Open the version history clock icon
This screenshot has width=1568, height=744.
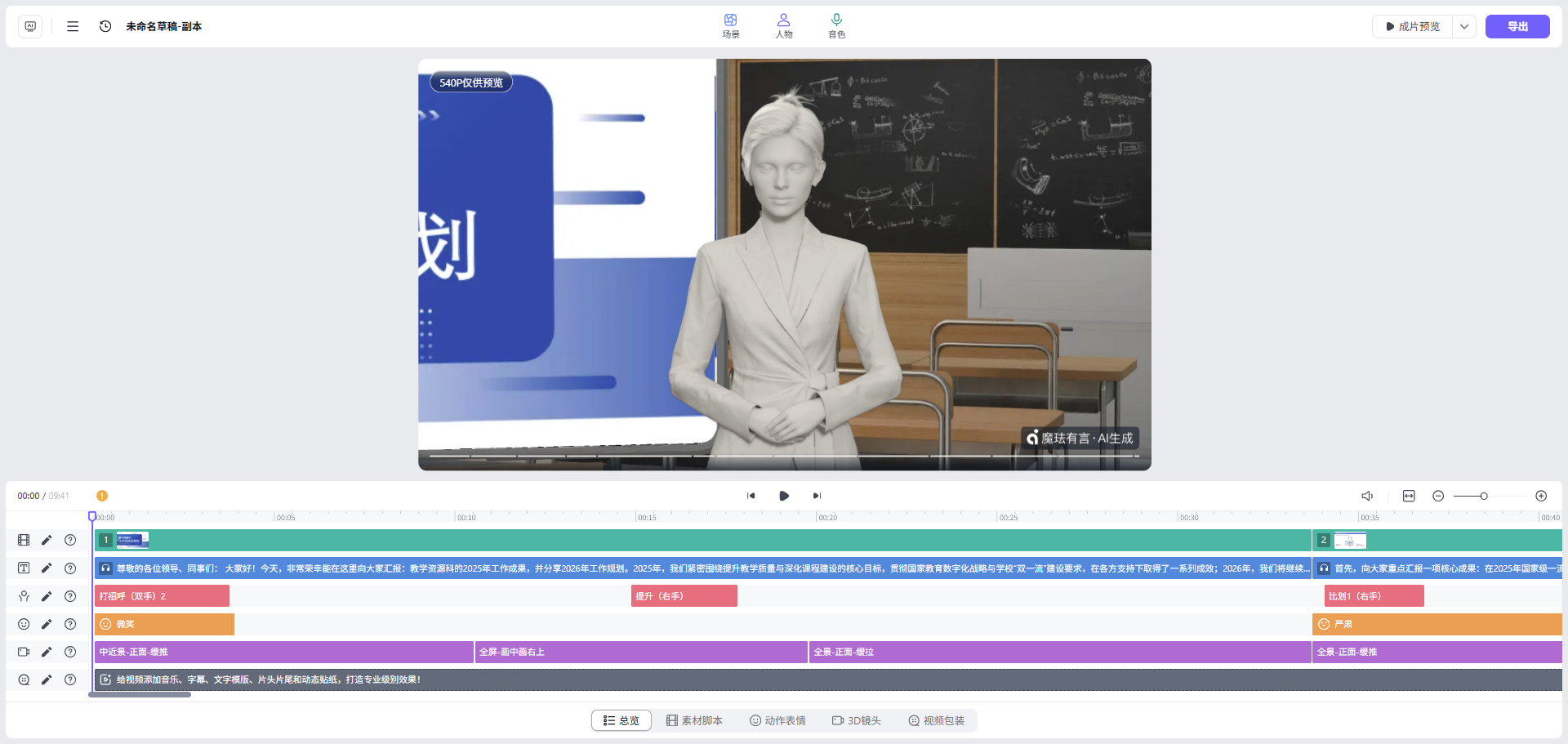(105, 26)
